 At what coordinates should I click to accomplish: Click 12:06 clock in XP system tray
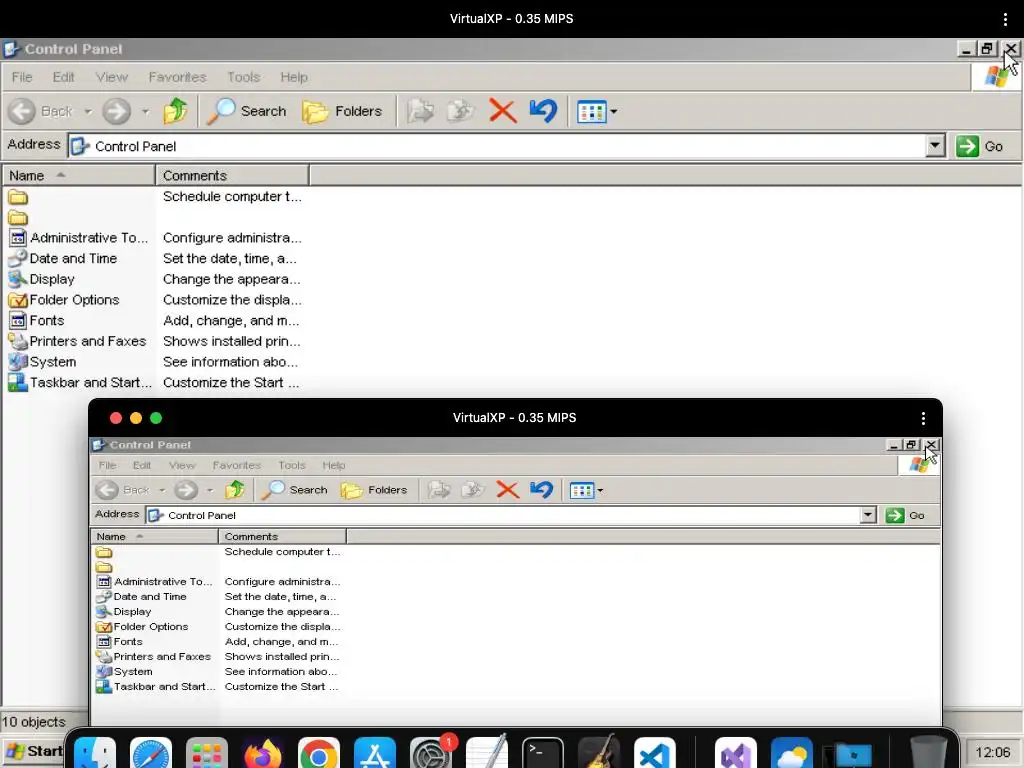pyautogui.click(x=993, y=752)
